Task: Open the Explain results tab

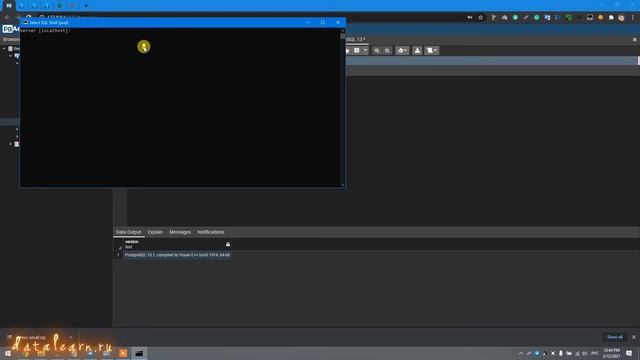Action: 155,232
